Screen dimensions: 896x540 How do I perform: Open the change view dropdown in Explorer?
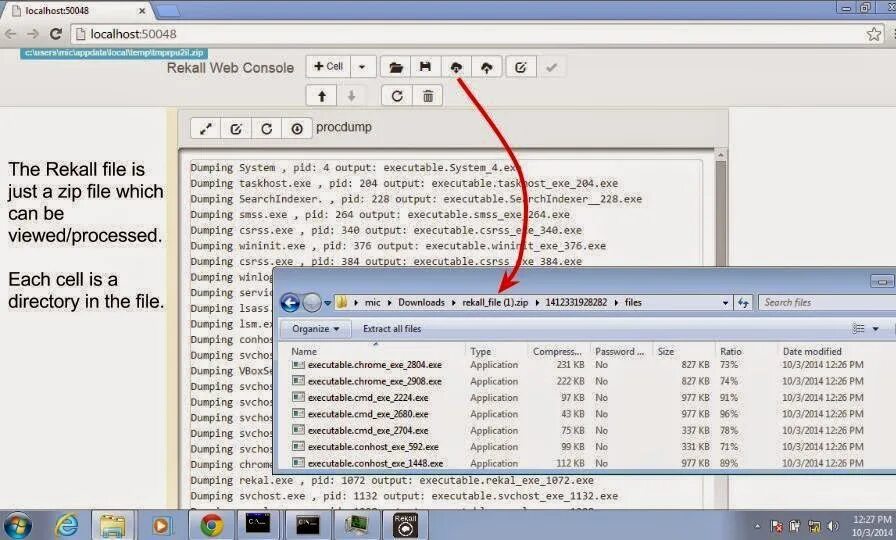click(875, 329)
